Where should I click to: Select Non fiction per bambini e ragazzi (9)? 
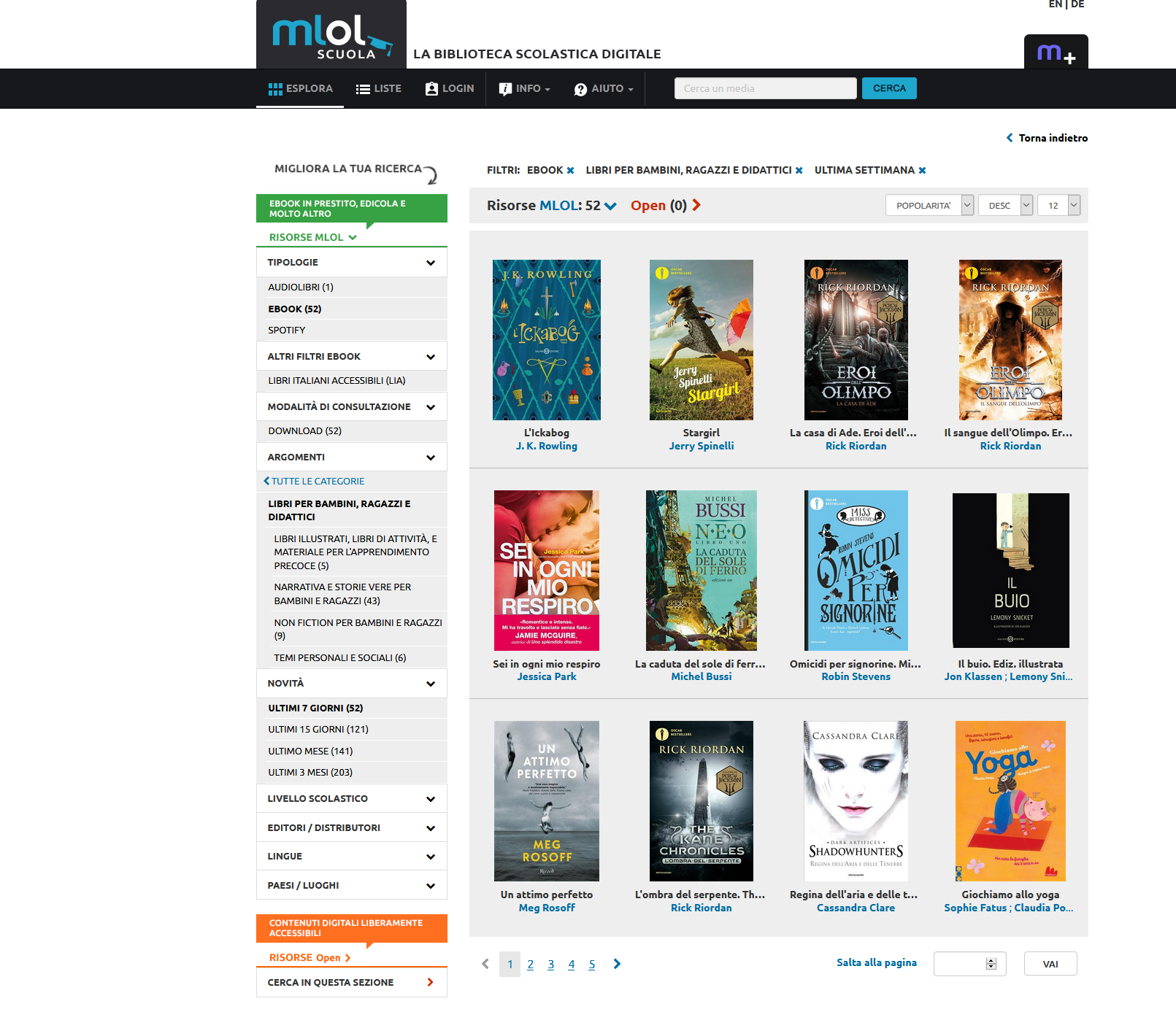point(358,629)
